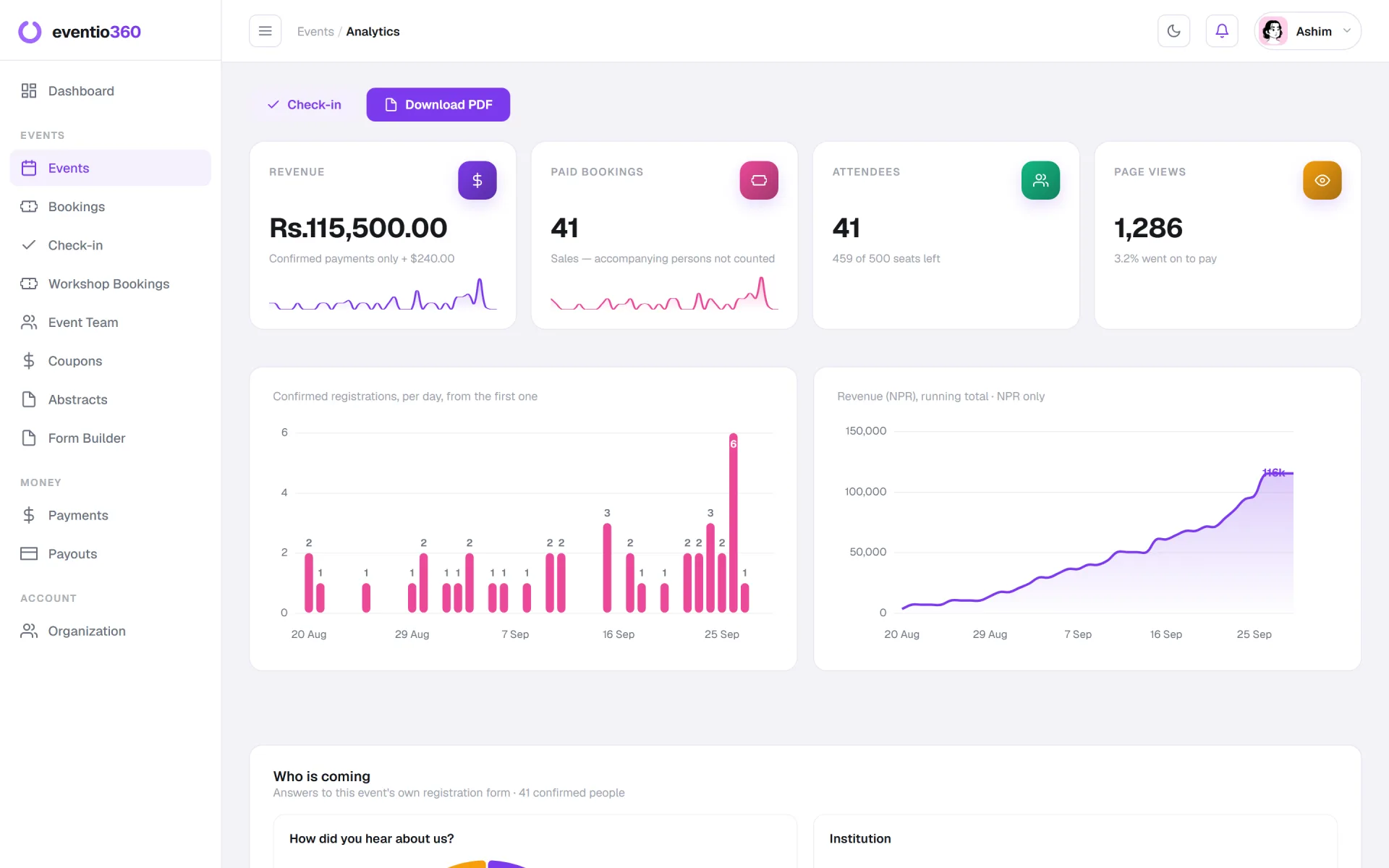Click the Attendees people icon
1389x868 pixels.
point(1040,180)
